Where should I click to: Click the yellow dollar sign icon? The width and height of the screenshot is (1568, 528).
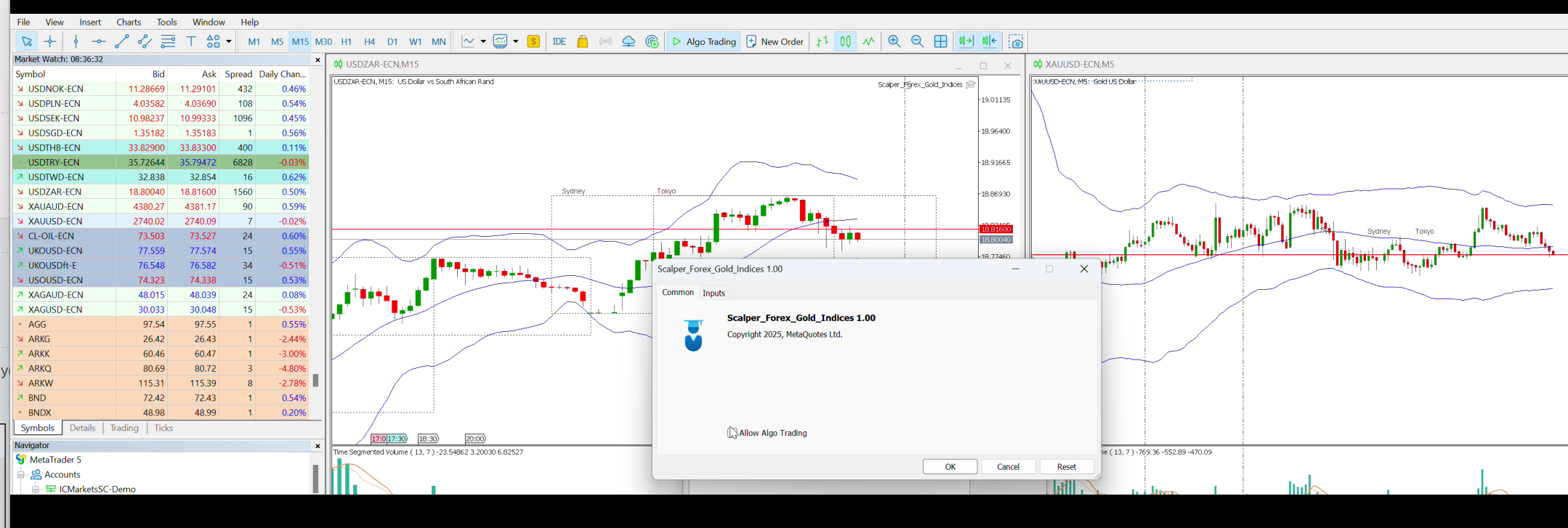[534, 41]
